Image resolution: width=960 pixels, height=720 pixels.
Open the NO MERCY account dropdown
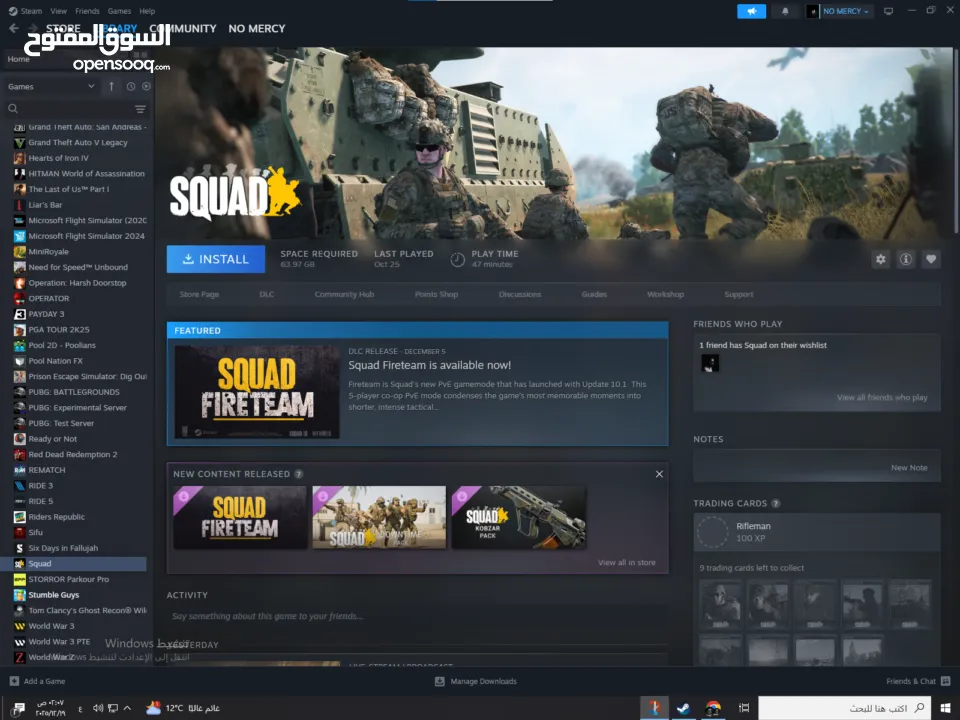[840, 11]
